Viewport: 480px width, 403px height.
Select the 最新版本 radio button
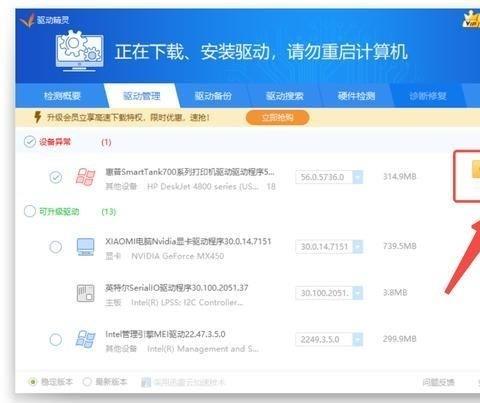(x=87, y=382)
